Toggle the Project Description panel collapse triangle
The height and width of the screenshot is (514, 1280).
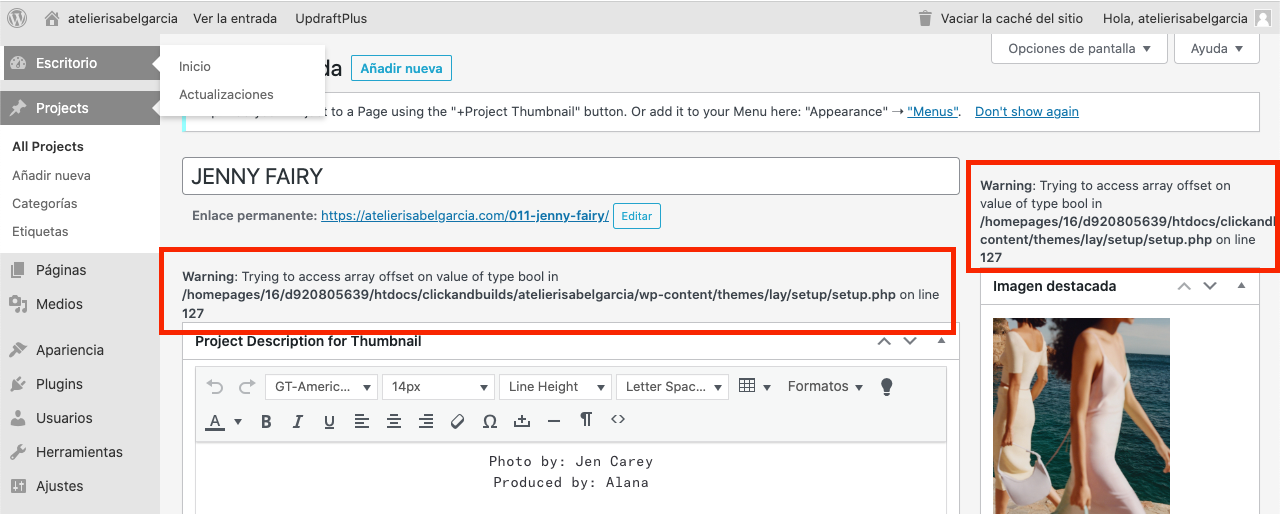pyautogui.click(x=940, y=341)
